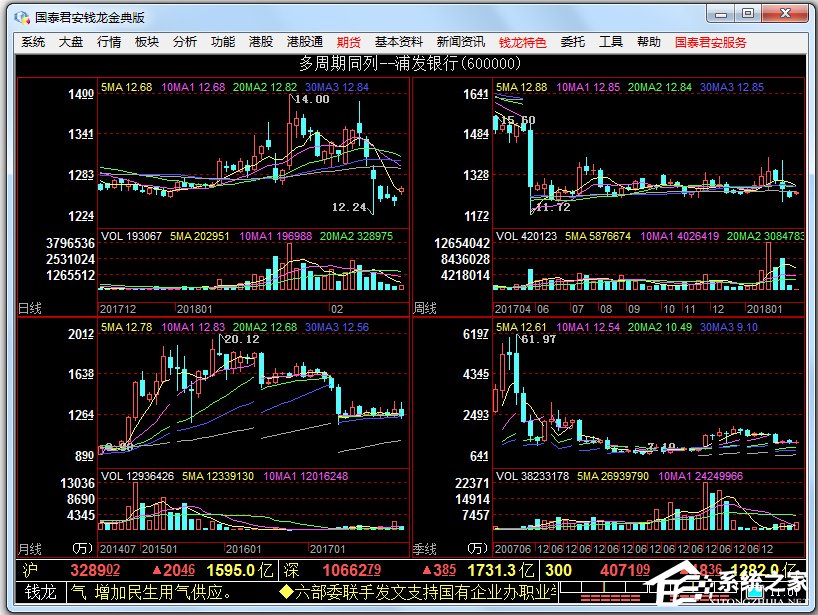Click the daily chart 5MA 12.68 indicator

click(x=127, y=87)
